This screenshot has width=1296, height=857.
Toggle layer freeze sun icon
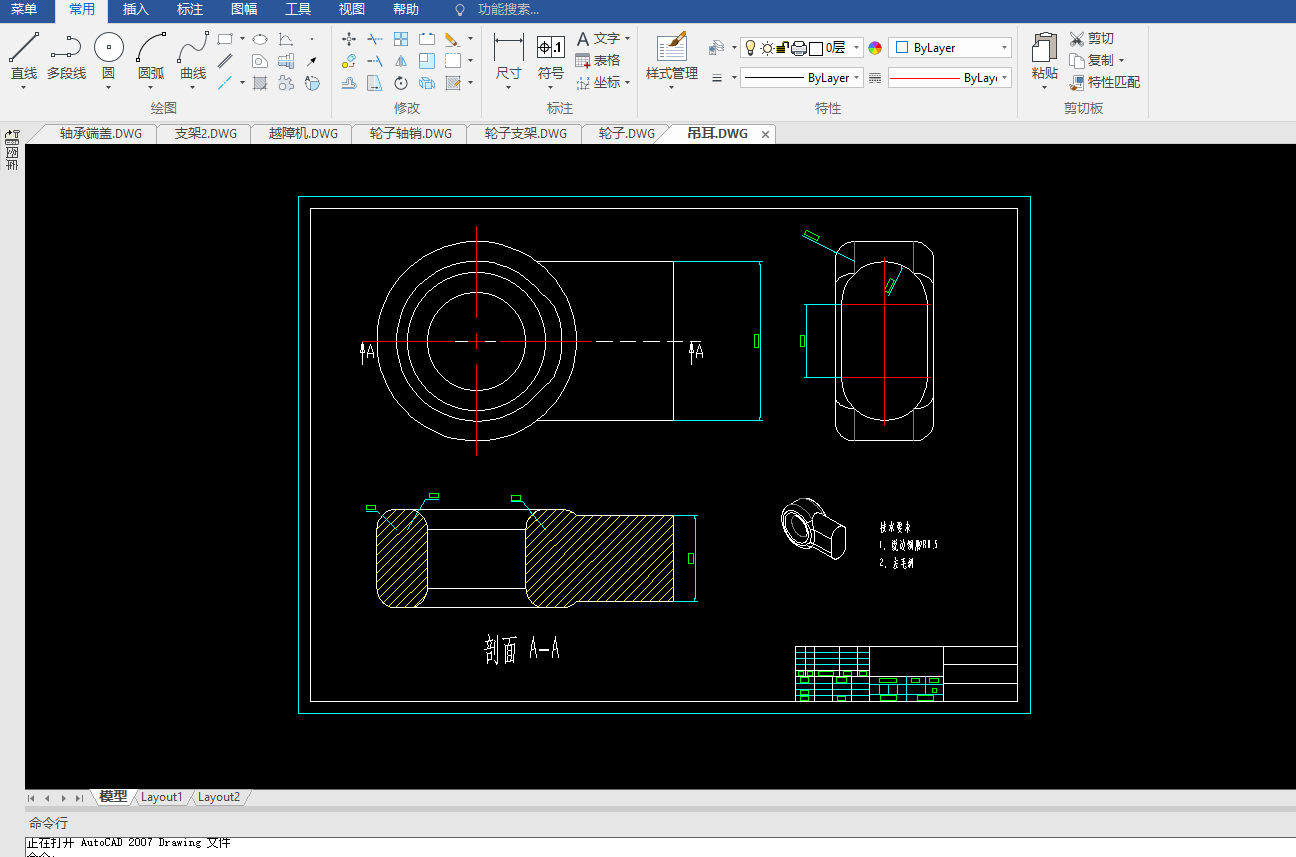[767, 48]
